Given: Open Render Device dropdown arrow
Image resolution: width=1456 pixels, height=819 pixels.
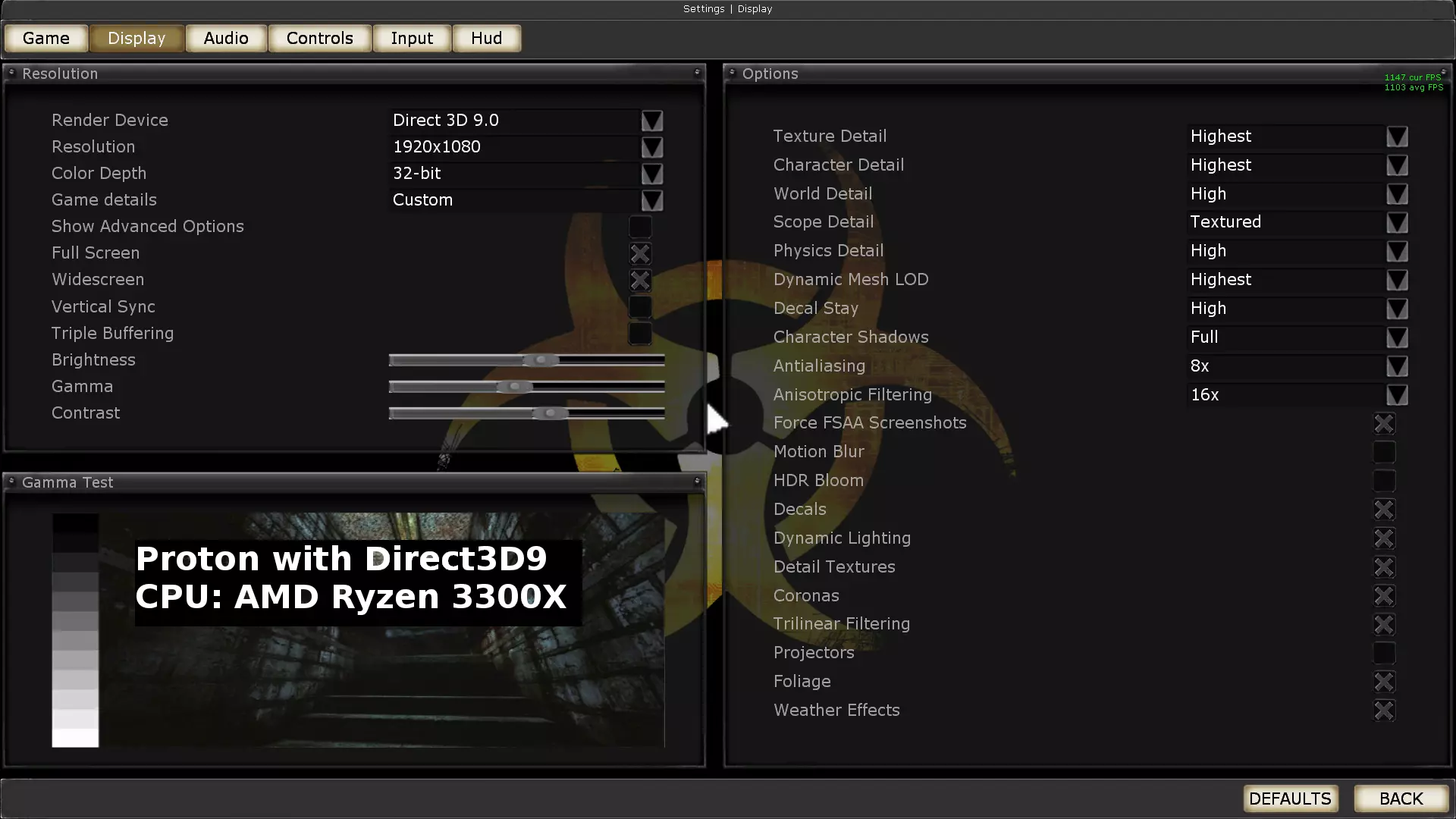Looking at the screenshot, I should (x=651, y=121).
